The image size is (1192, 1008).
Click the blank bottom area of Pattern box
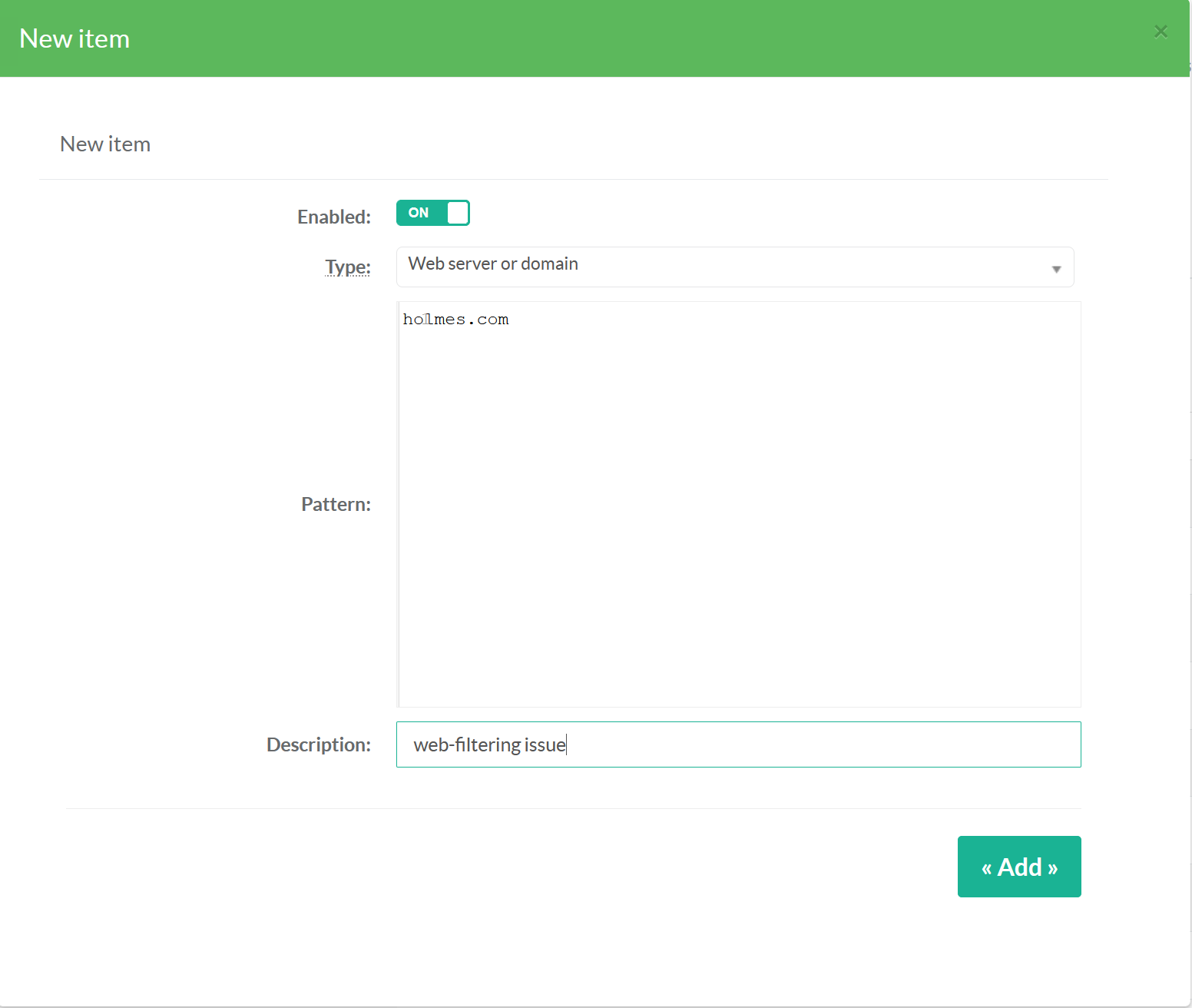pyautogui.click(x=739, y=661)
